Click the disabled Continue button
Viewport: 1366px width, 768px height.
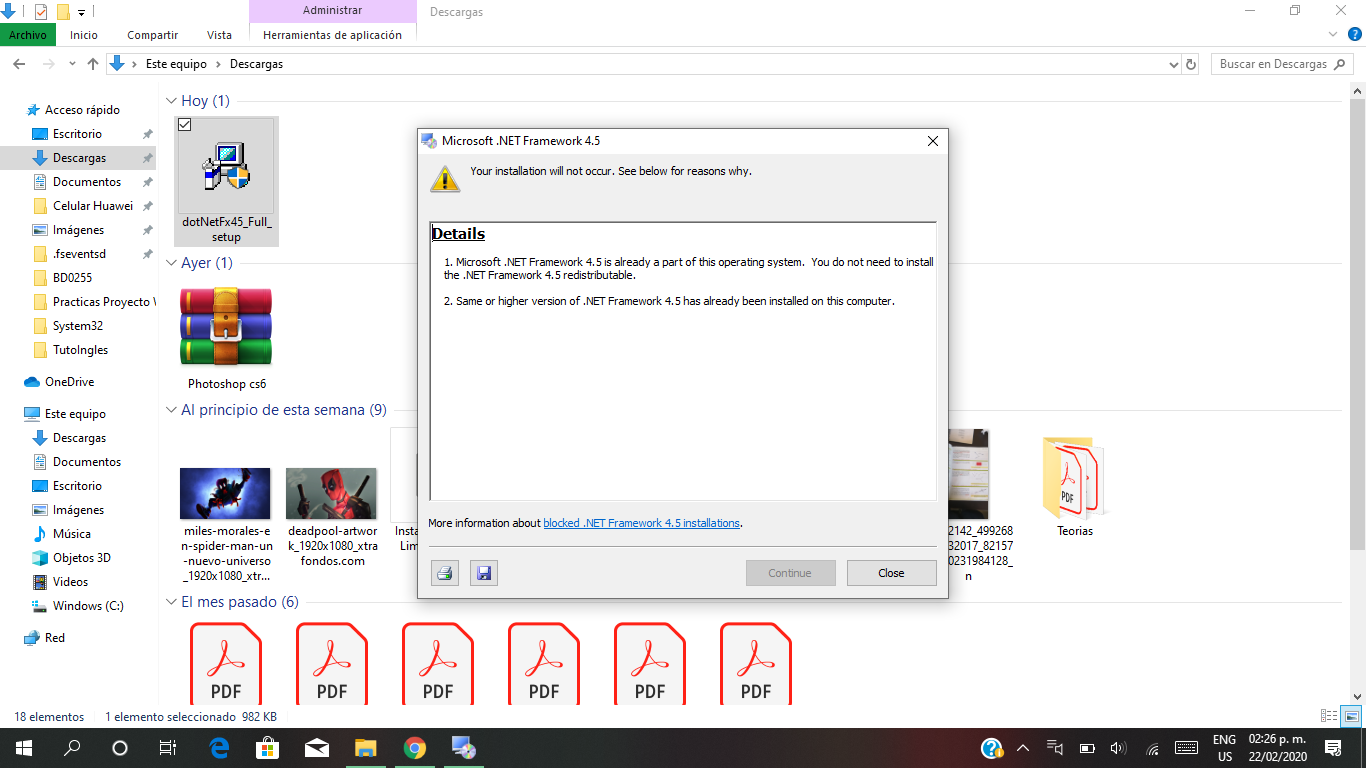click(790, 573)
